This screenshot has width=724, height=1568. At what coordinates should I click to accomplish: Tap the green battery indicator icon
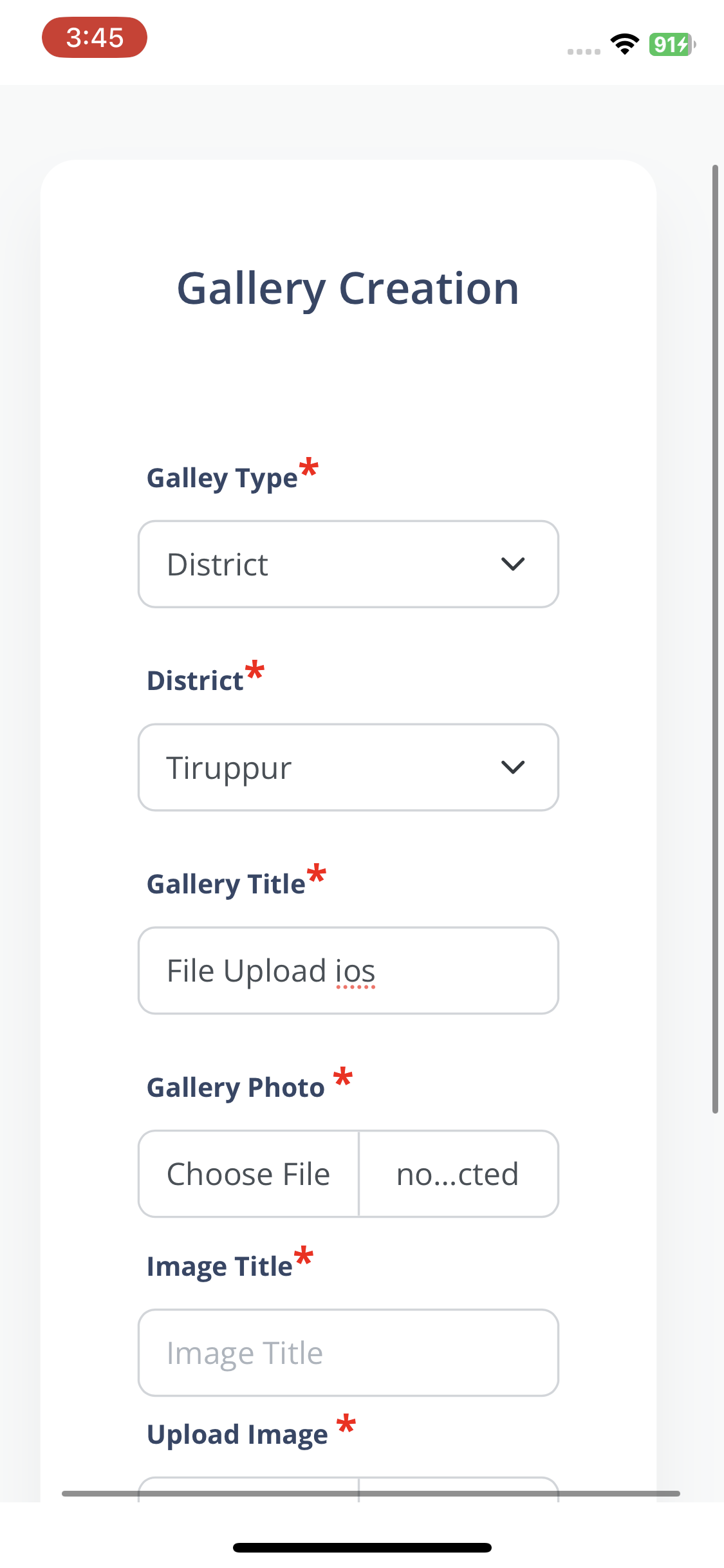pos(672,44)
